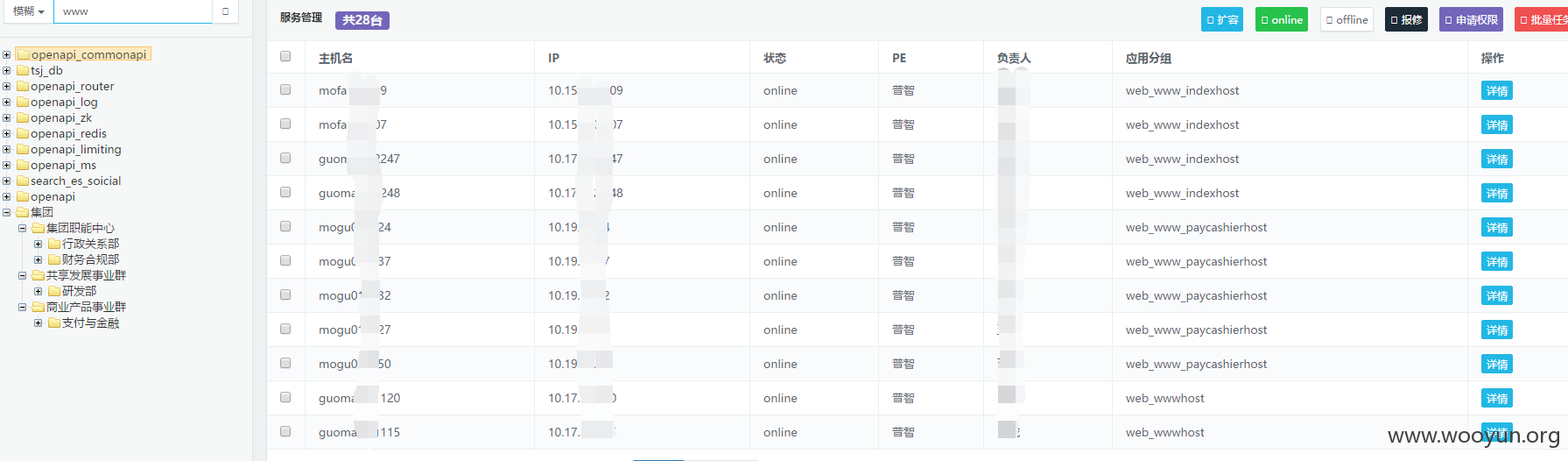
Task: Click the online status in row ending 2247
Action: 780,159
